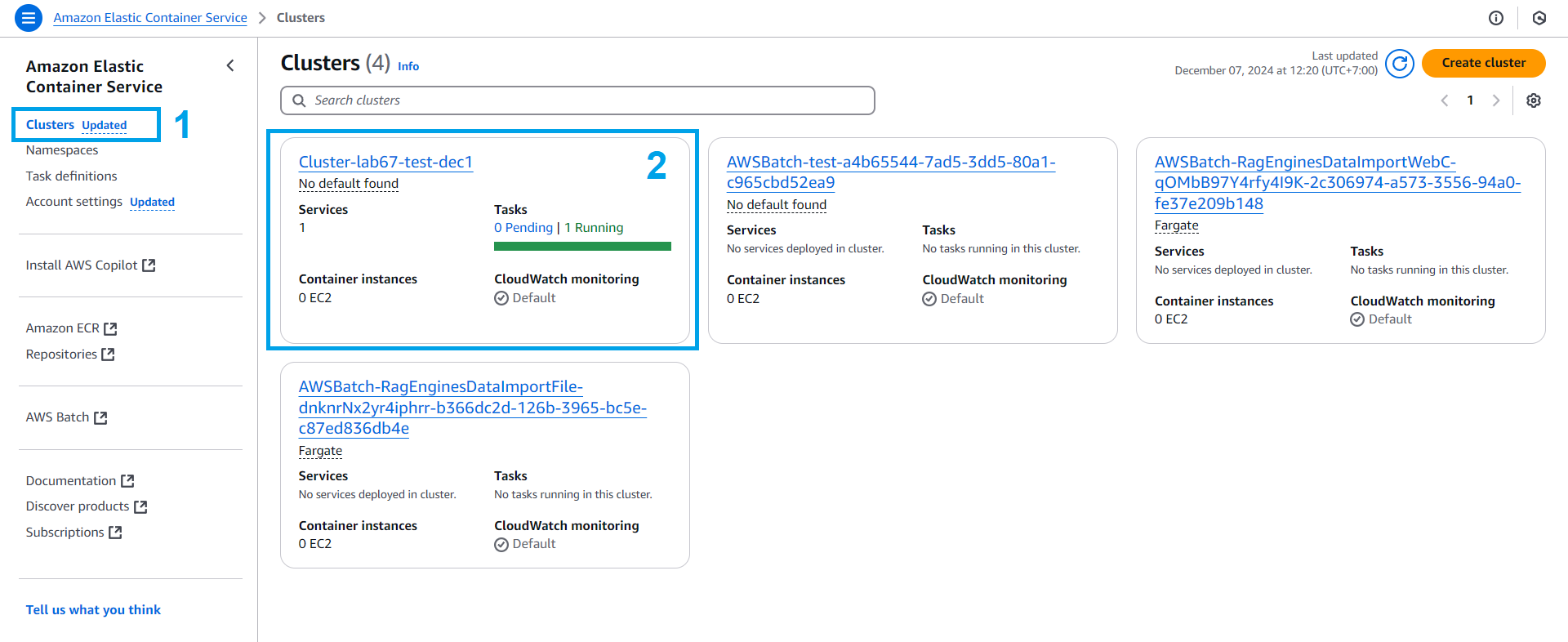Open the hexagon settings icon at top right

[x=1539, y=18]
